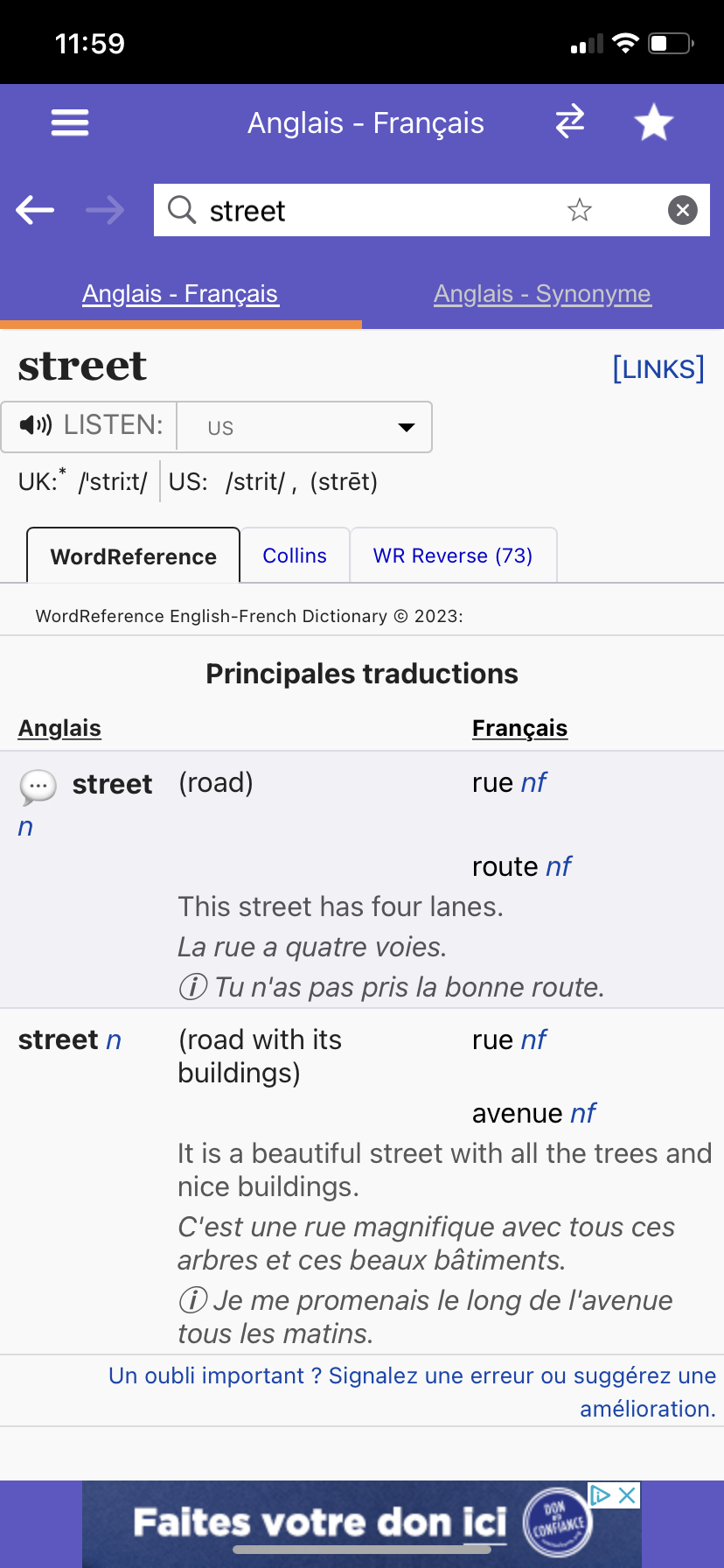Open favorites with the white star icon

(653, 122)
